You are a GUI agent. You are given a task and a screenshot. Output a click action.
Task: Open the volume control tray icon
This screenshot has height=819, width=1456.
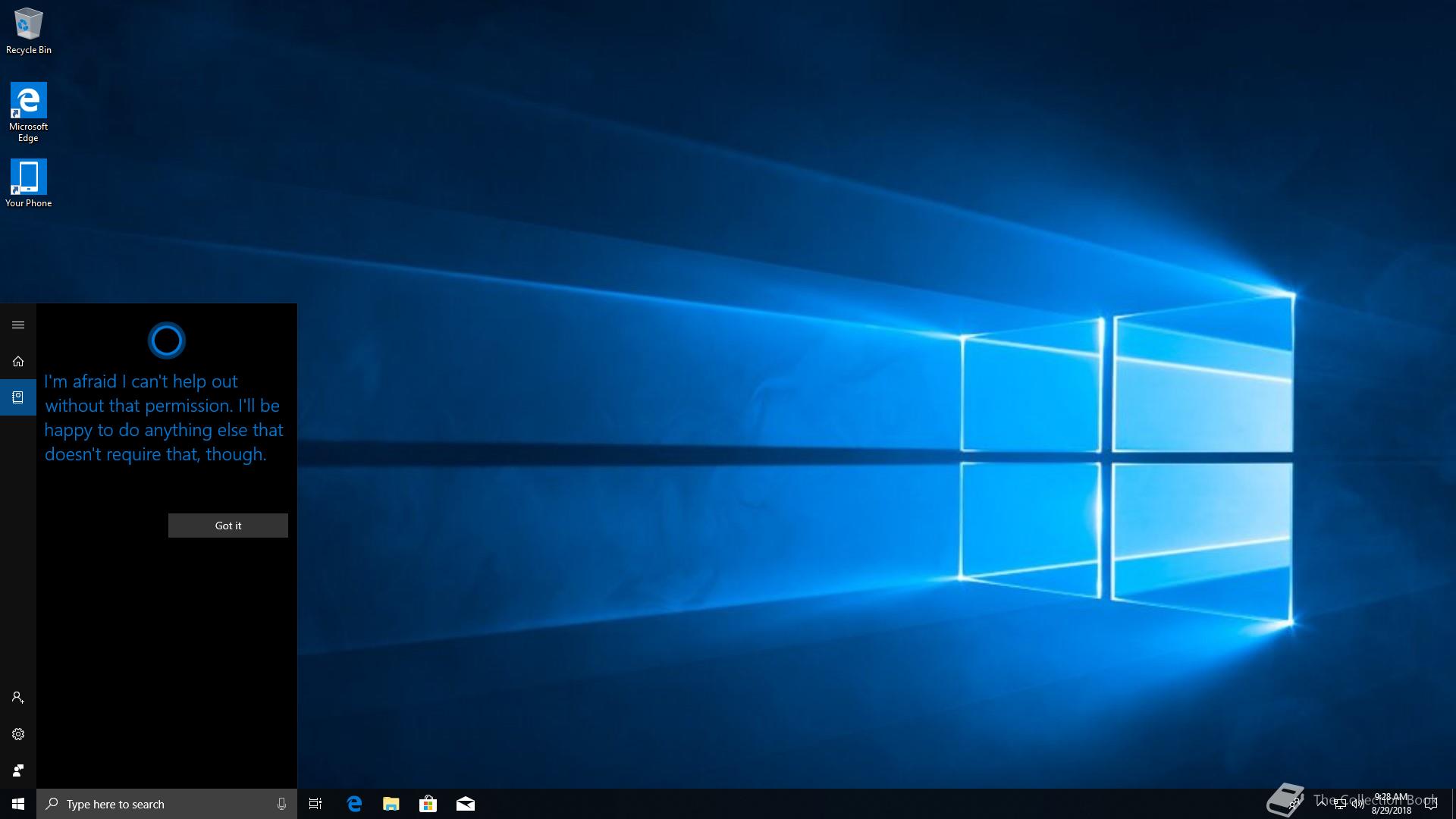(1357, 804)
